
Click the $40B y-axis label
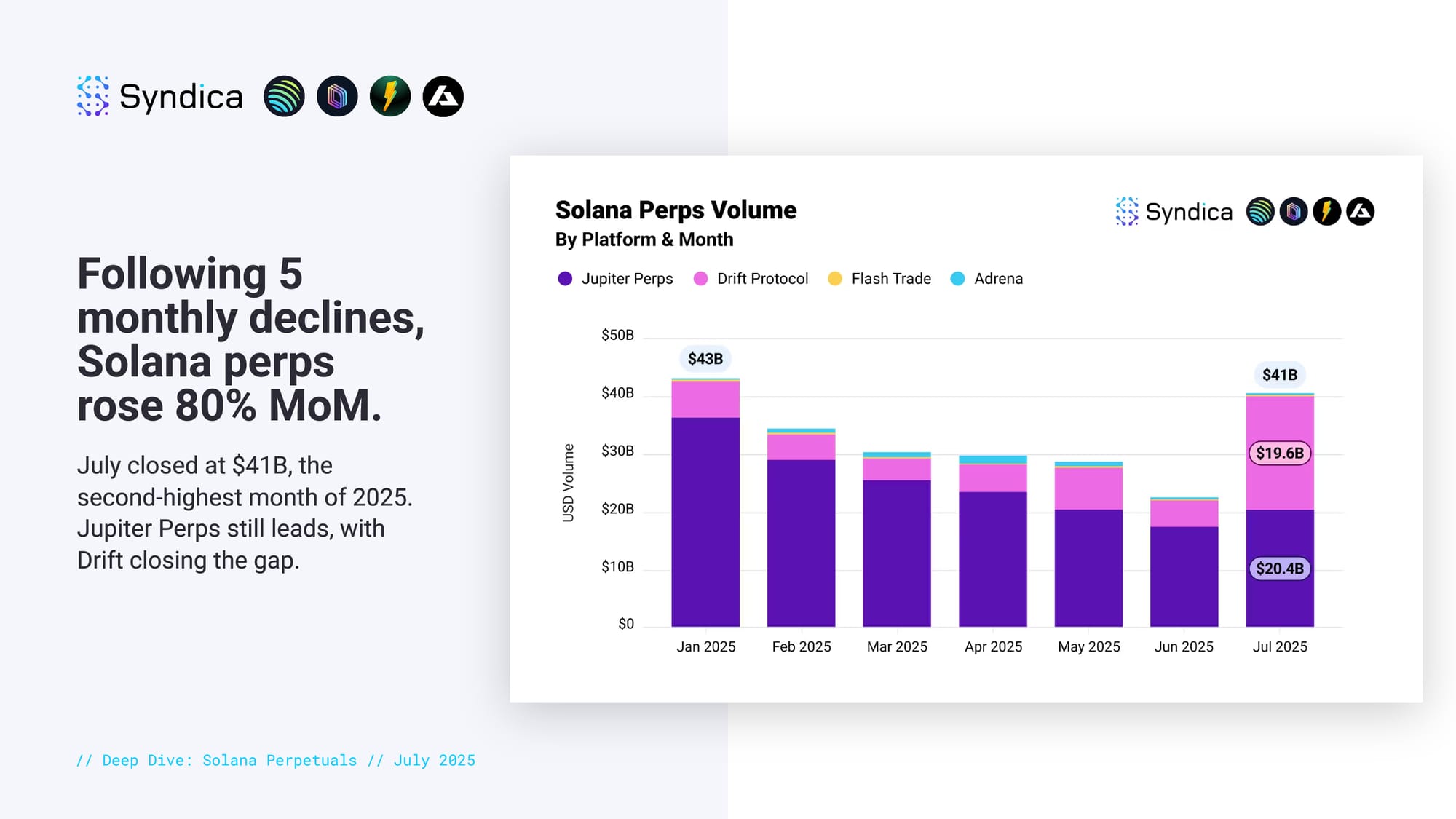tap(617, 393)
